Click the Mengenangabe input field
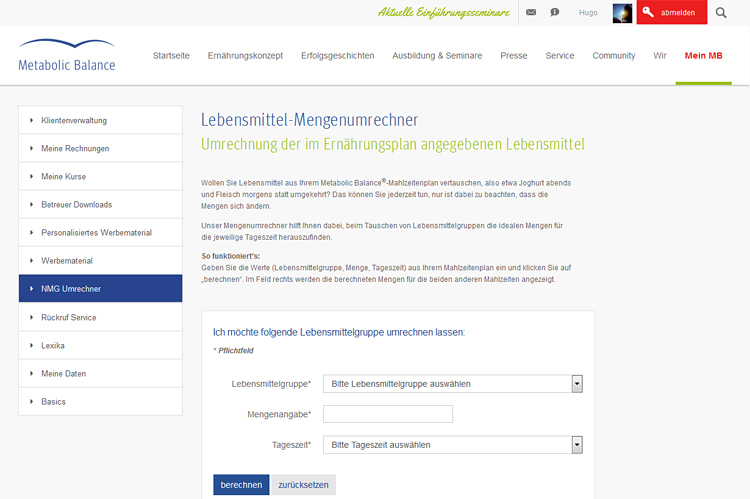Viewport: 750px width, 499px height. (388, 414)
